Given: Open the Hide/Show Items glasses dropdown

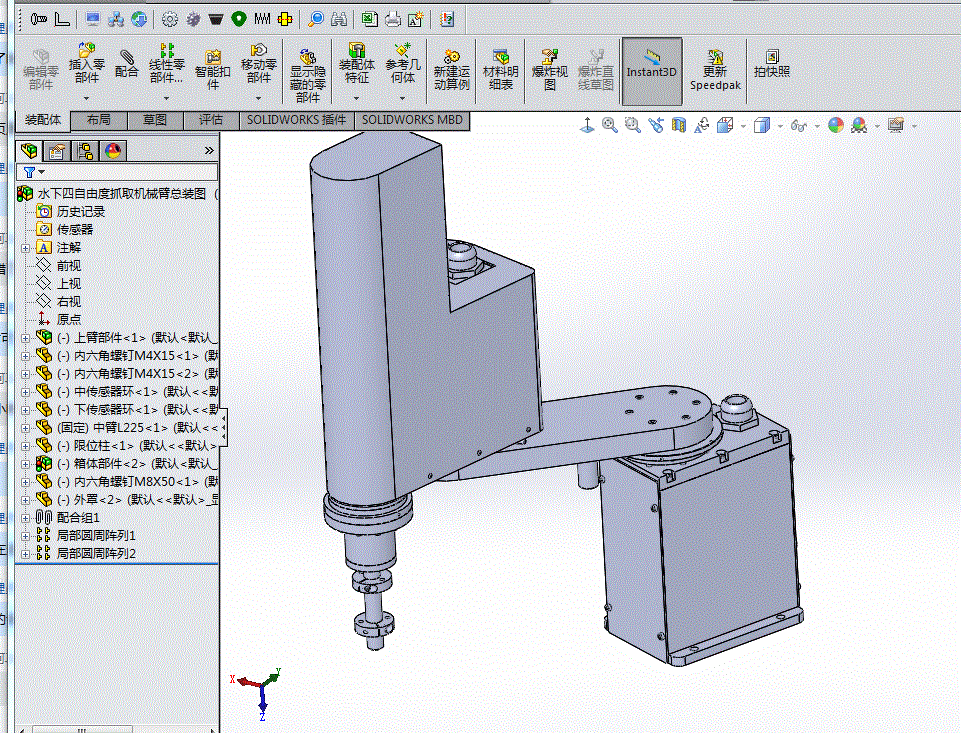Looking at the screenshot, I should (817, 126).
